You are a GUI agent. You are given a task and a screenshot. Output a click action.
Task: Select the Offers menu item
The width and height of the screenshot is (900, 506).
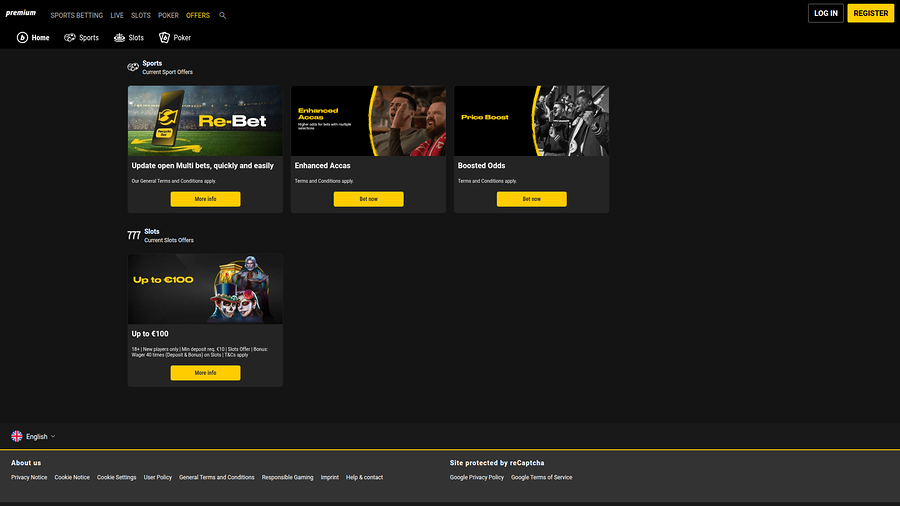198,15
